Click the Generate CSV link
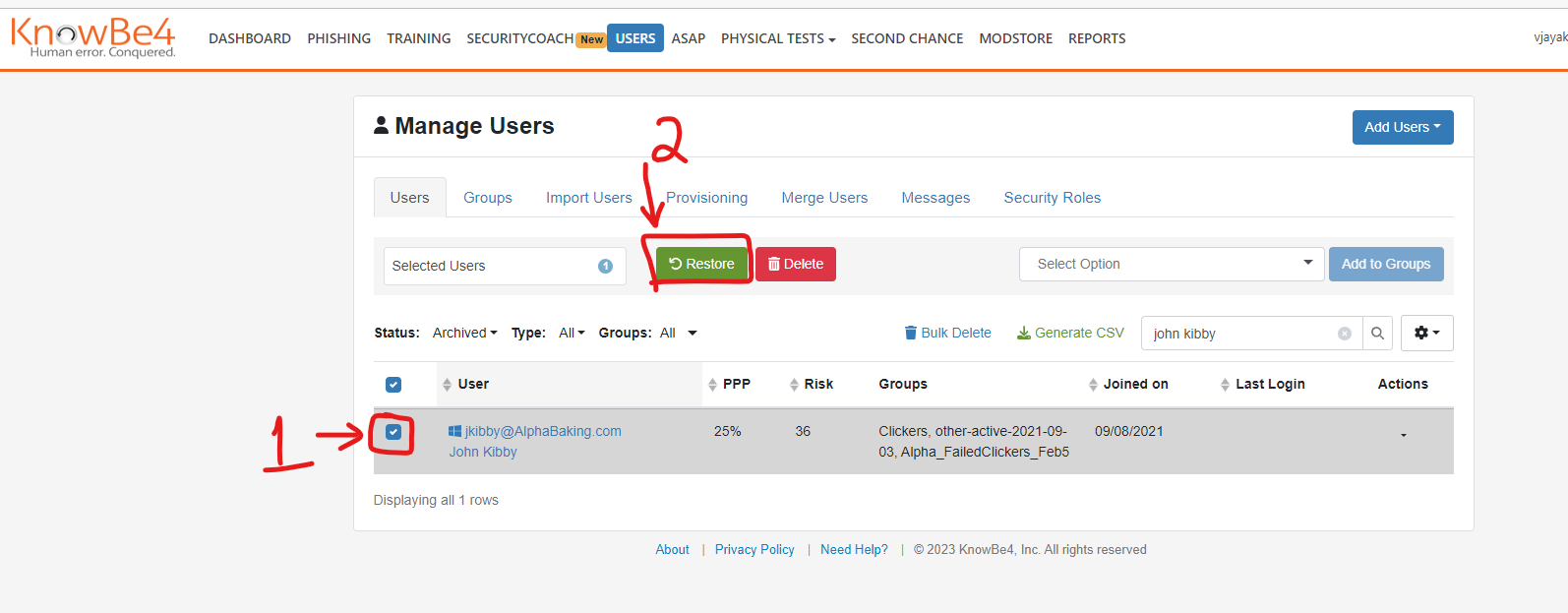The image size is (1568, 613). point(1070,333)
